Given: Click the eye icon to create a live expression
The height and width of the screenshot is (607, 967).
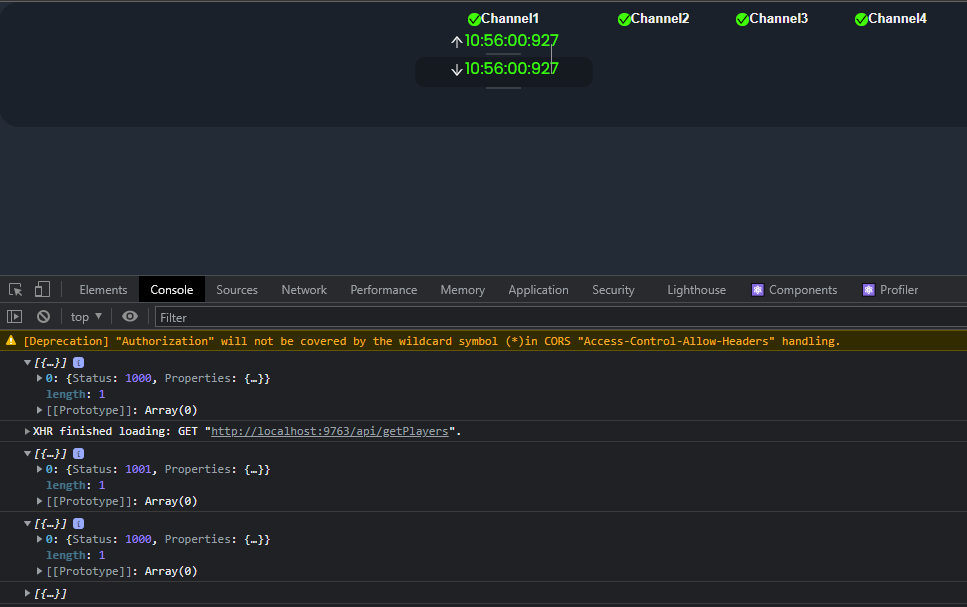Looking at the screenshot, I should point(130,317).
